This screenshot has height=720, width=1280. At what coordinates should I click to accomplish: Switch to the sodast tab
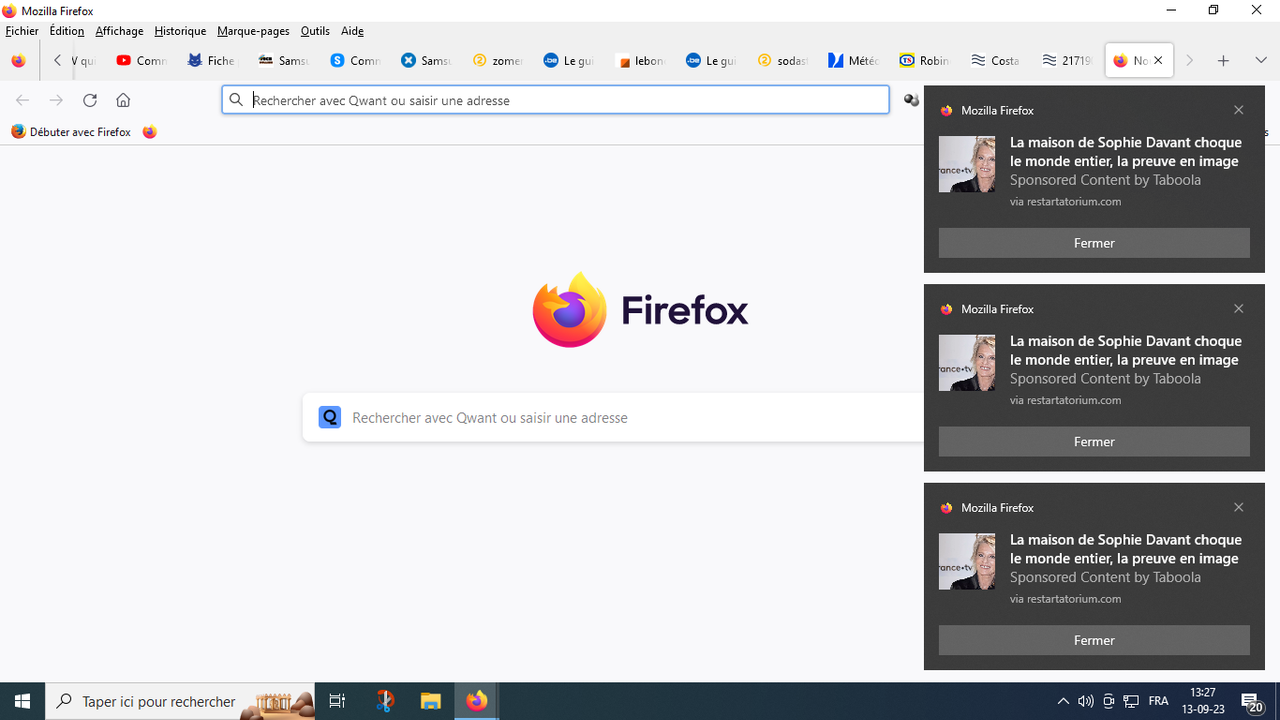point(782,61)
